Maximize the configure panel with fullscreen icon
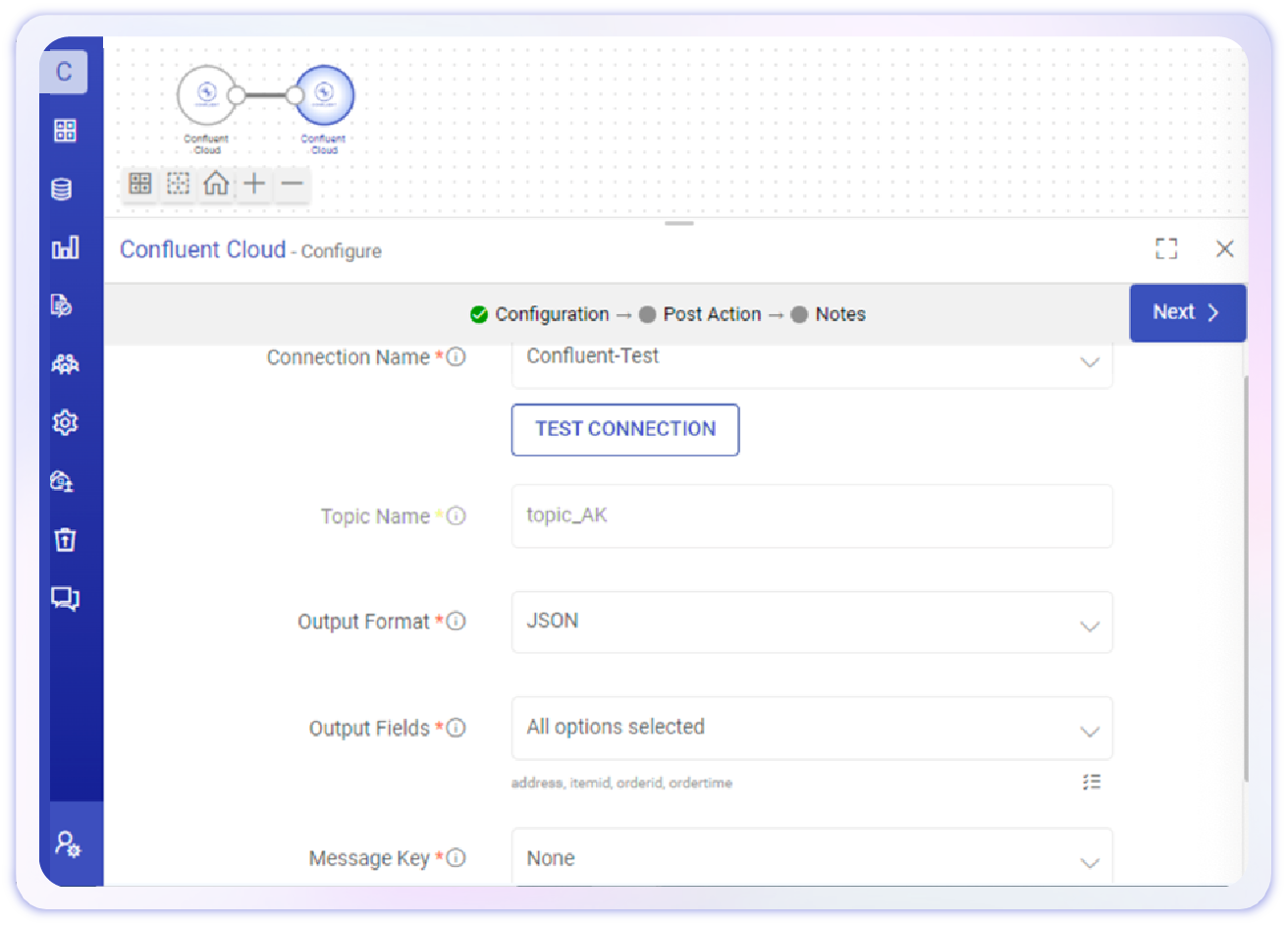This screenshot has height=925, width=1288. click(1165, 248)
